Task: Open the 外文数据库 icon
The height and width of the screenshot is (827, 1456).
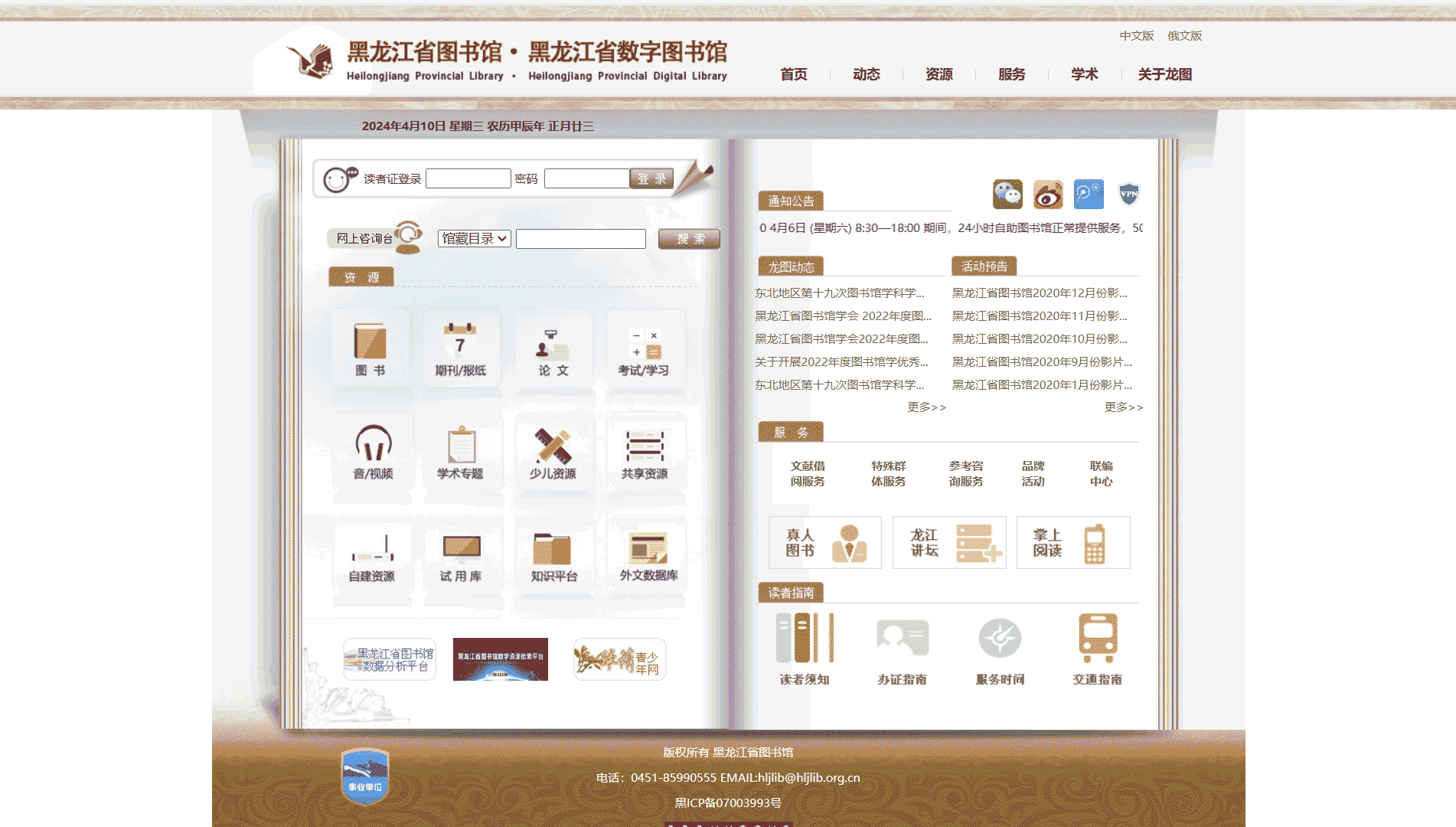Action: pyautogui.click(x=648, y=555)
